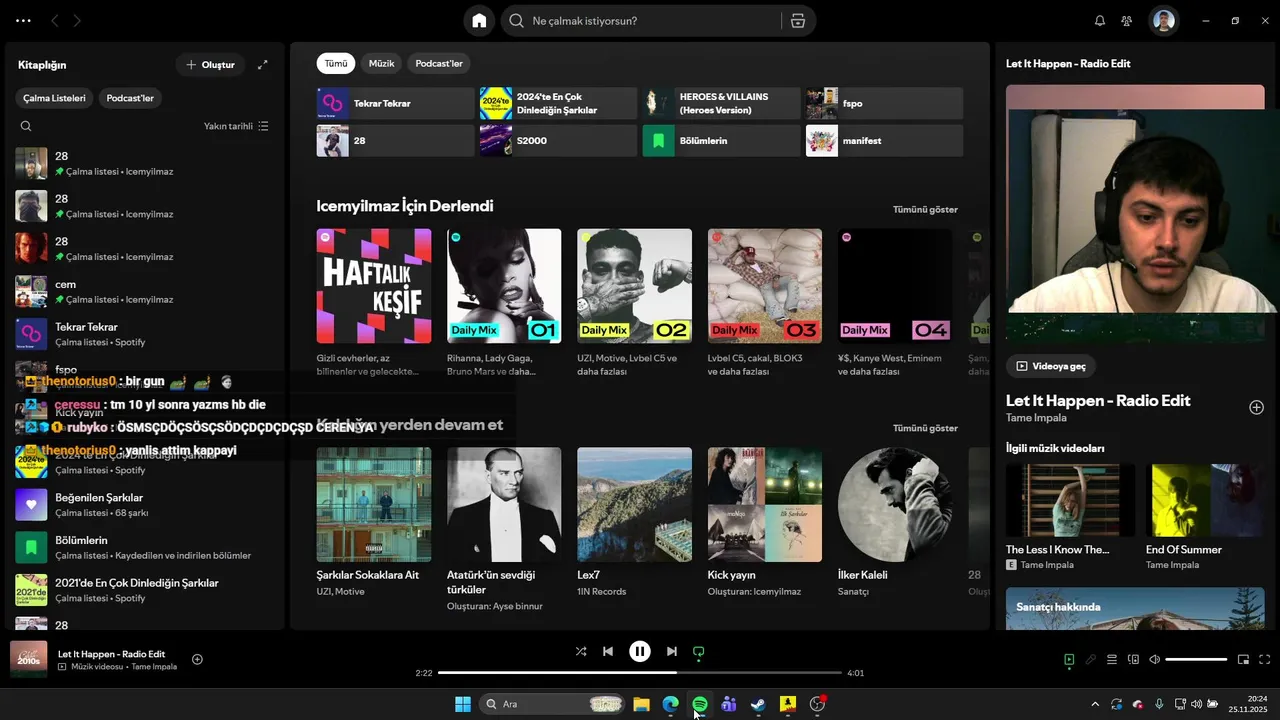Search within the library using the magnifier
The width and height of the screenshot is (1280, 720).
[26, 126]
